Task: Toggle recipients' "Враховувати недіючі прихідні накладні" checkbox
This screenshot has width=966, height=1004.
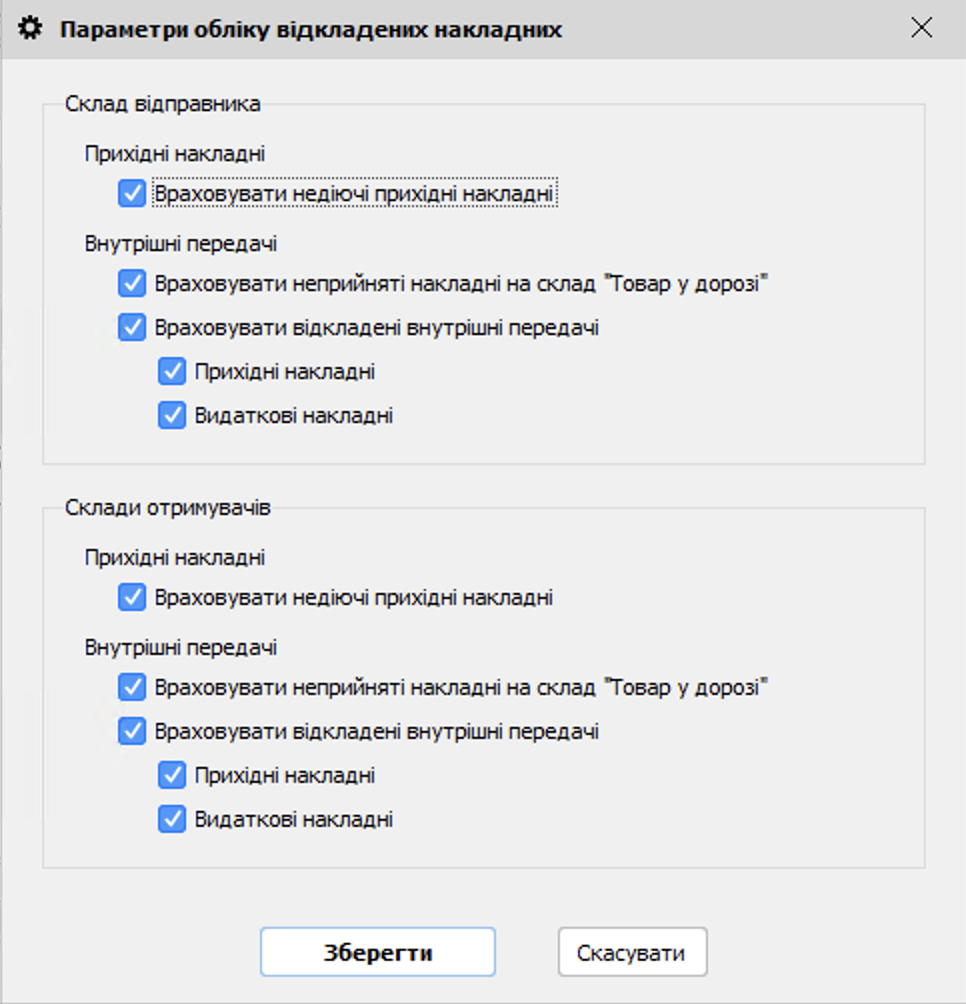Action: click(132, 598)
